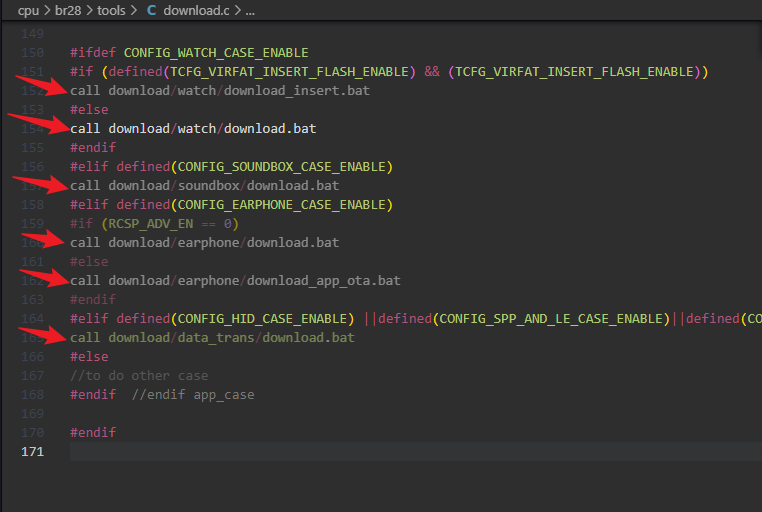The image size is (762, 512).
Task: Select the 'download.c' breadcrumb file
Action: coord(196,10)
